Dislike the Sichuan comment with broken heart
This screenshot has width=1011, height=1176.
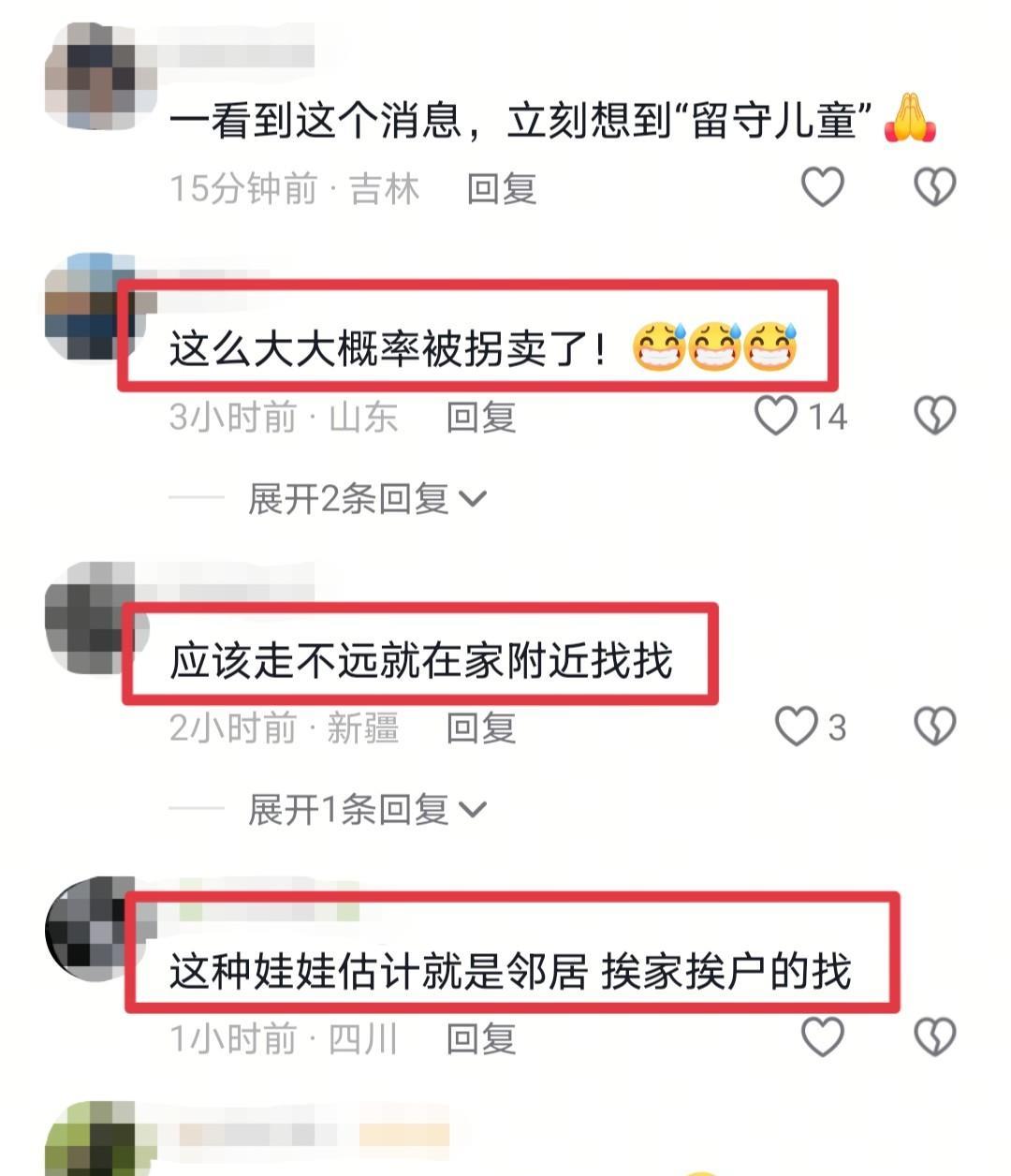click(934, 1037)
